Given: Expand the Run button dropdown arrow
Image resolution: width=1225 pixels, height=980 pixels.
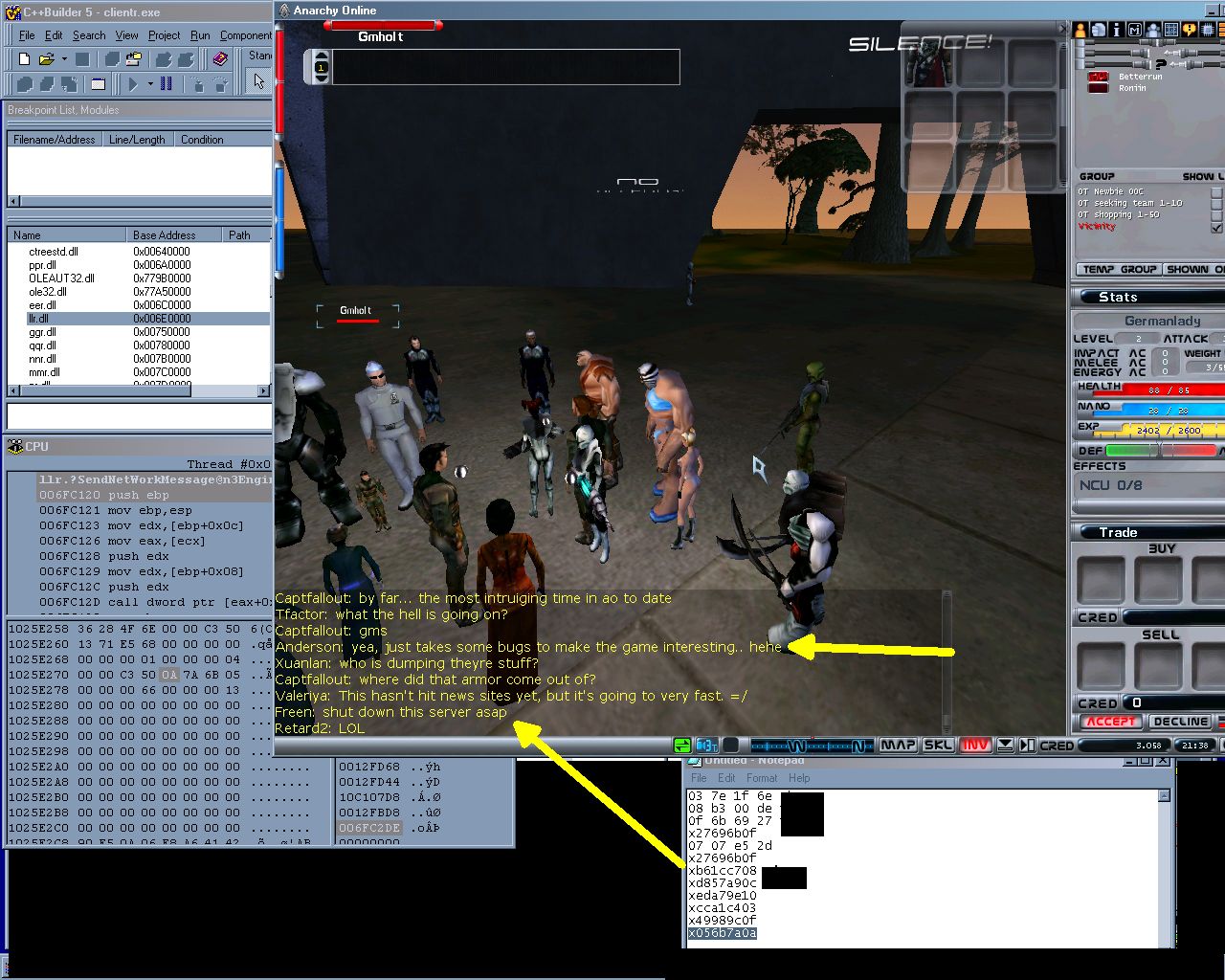Looking at the screenshot, I should click(x=150, y=84).
